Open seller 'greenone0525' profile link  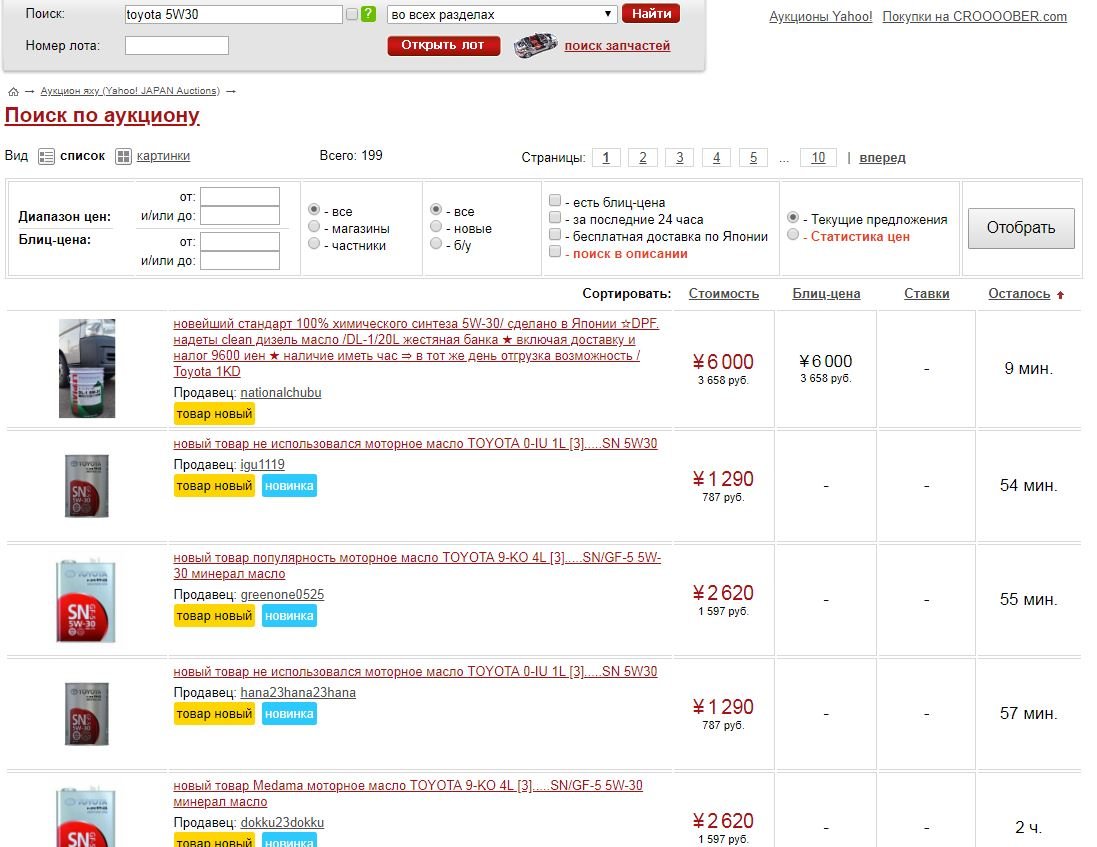pyautogui.click(x=282, y=595)
